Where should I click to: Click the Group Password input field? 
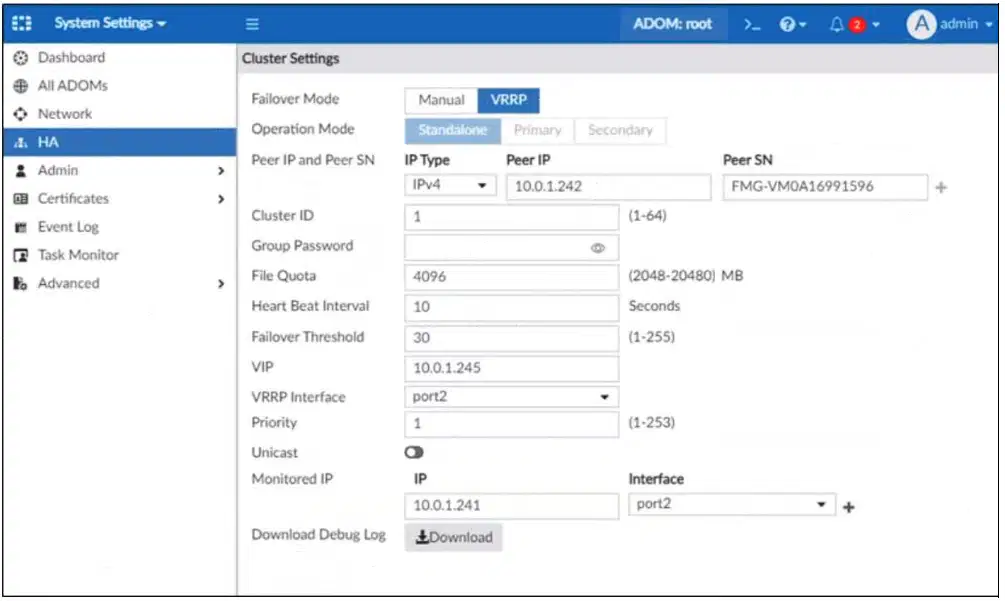(511, 247)
